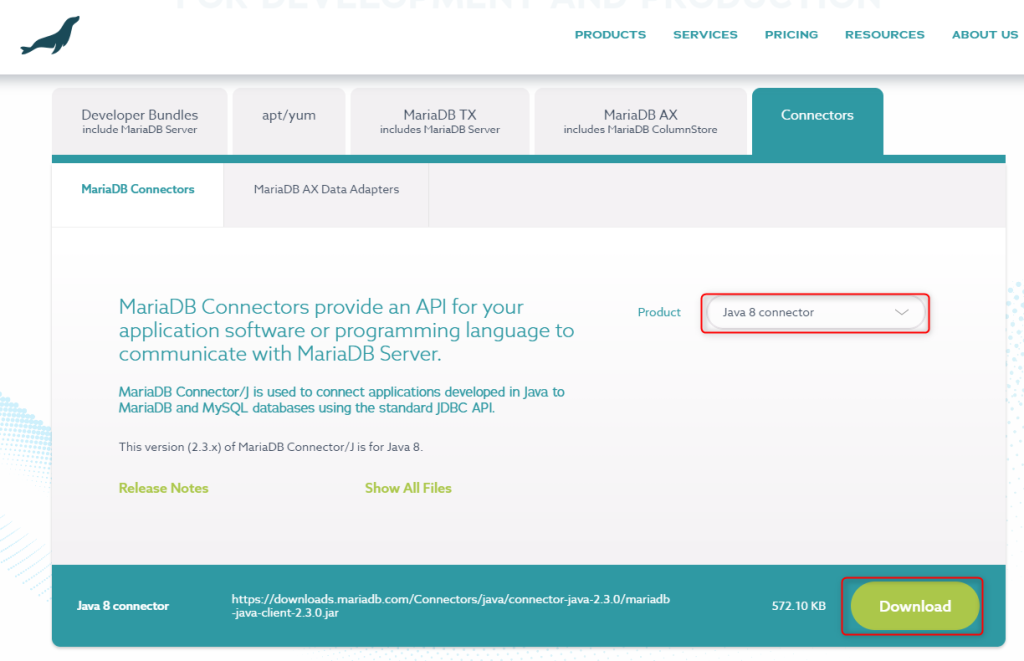Open the ABOUT US menu
The image size is (1024, 661).
pos(985,35)
